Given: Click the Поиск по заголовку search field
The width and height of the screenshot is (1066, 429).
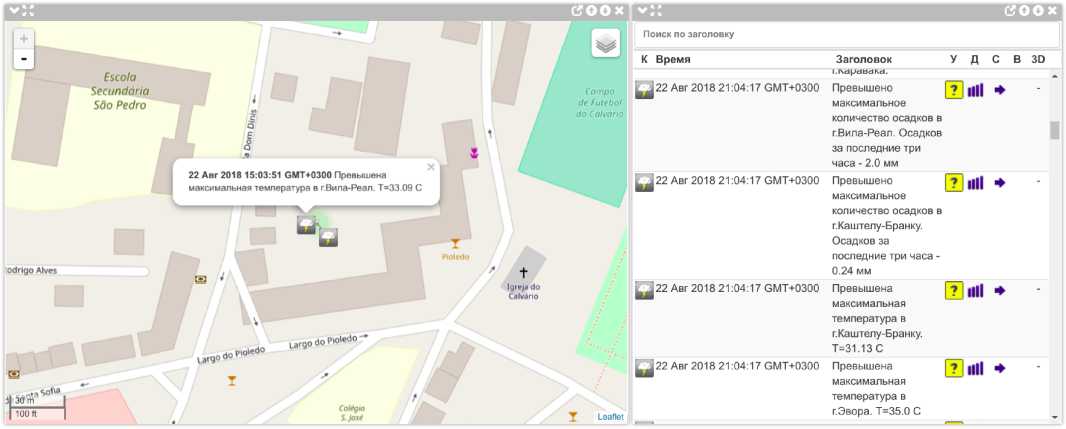Looking at the screenshot, I should (845, 34).
